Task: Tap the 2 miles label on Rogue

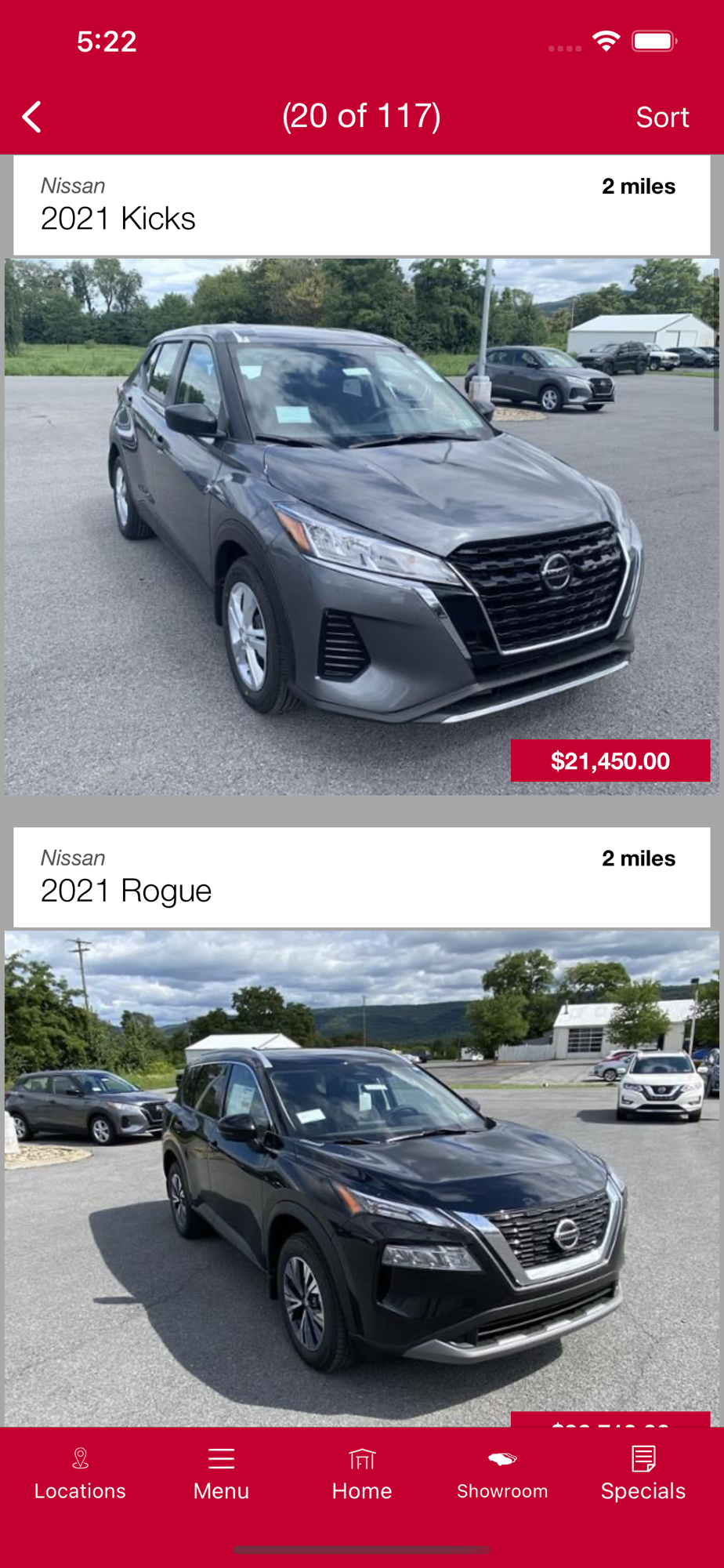Action: tap(639, 858)
